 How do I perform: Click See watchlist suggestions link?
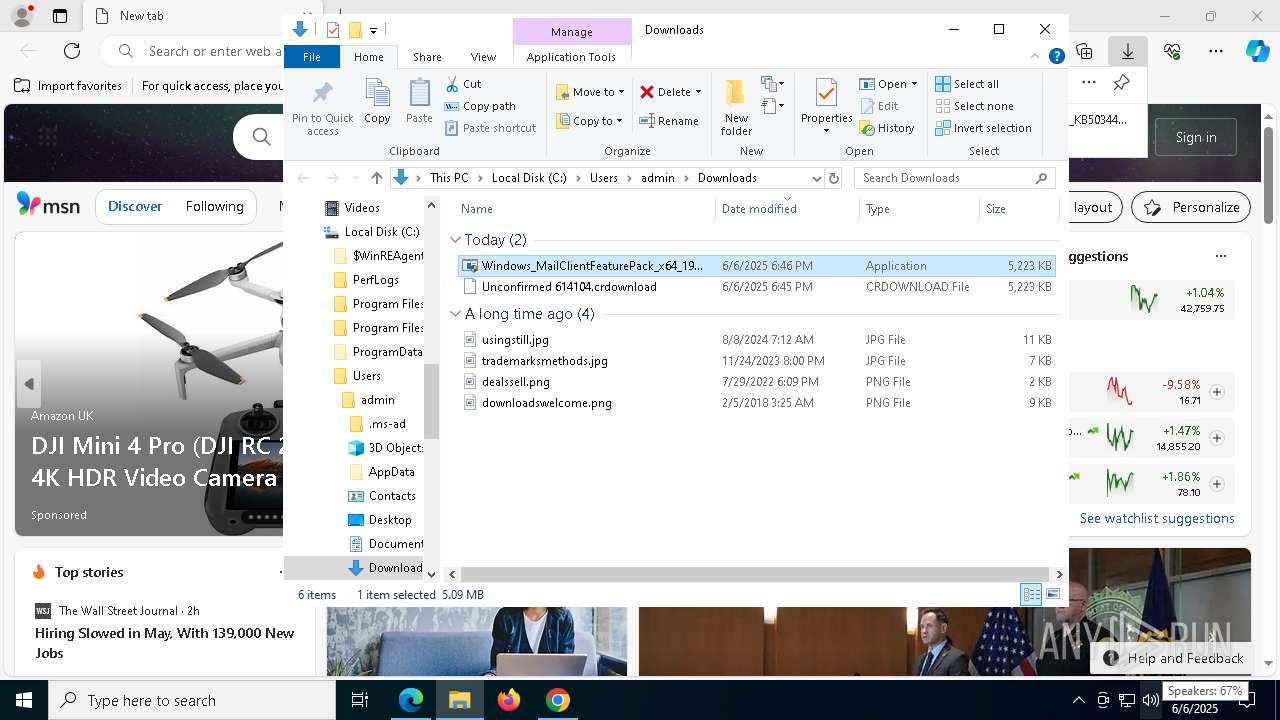point(1157,518)
